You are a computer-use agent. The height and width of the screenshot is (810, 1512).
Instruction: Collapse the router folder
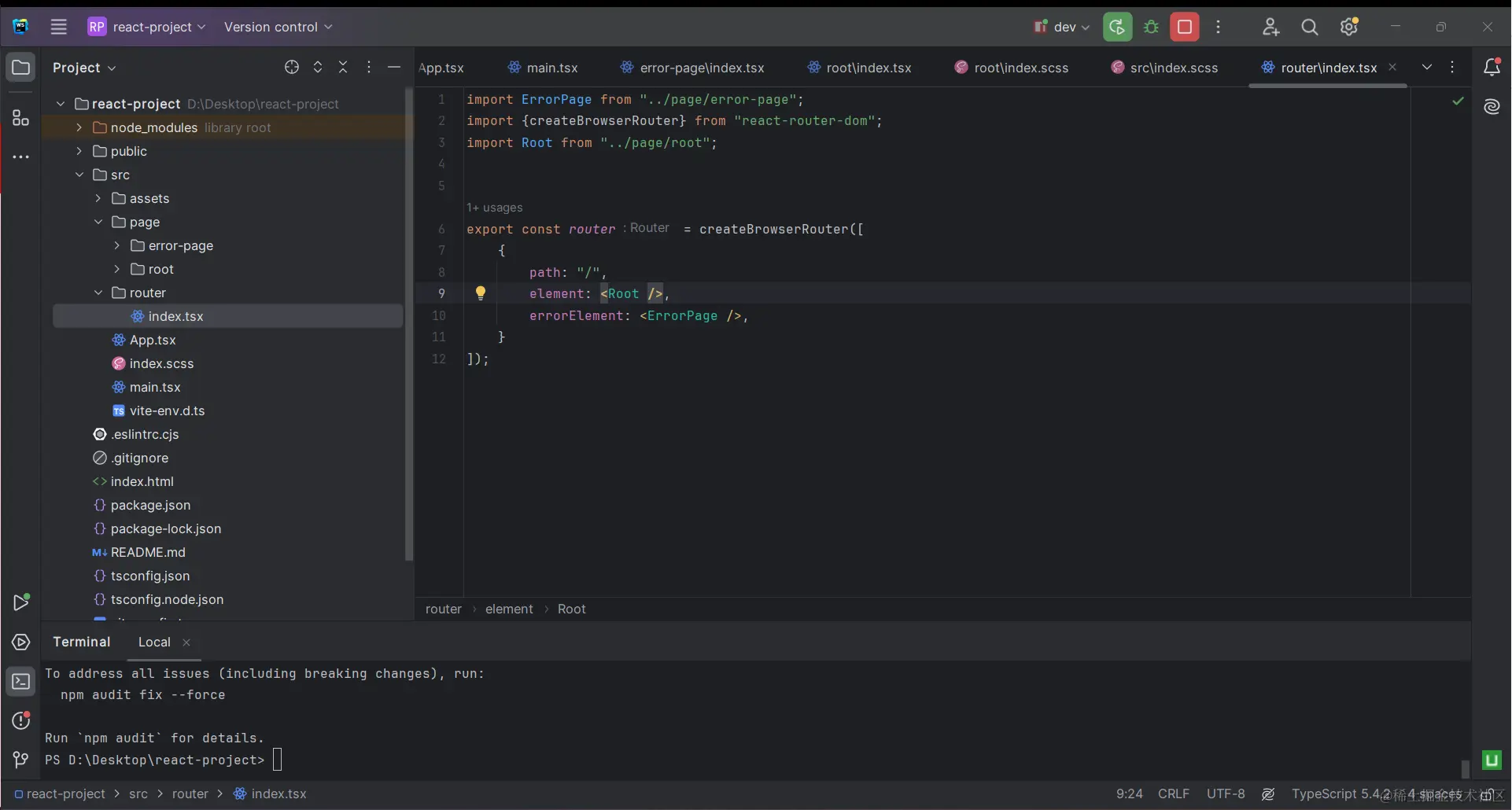tap(98, 293)
